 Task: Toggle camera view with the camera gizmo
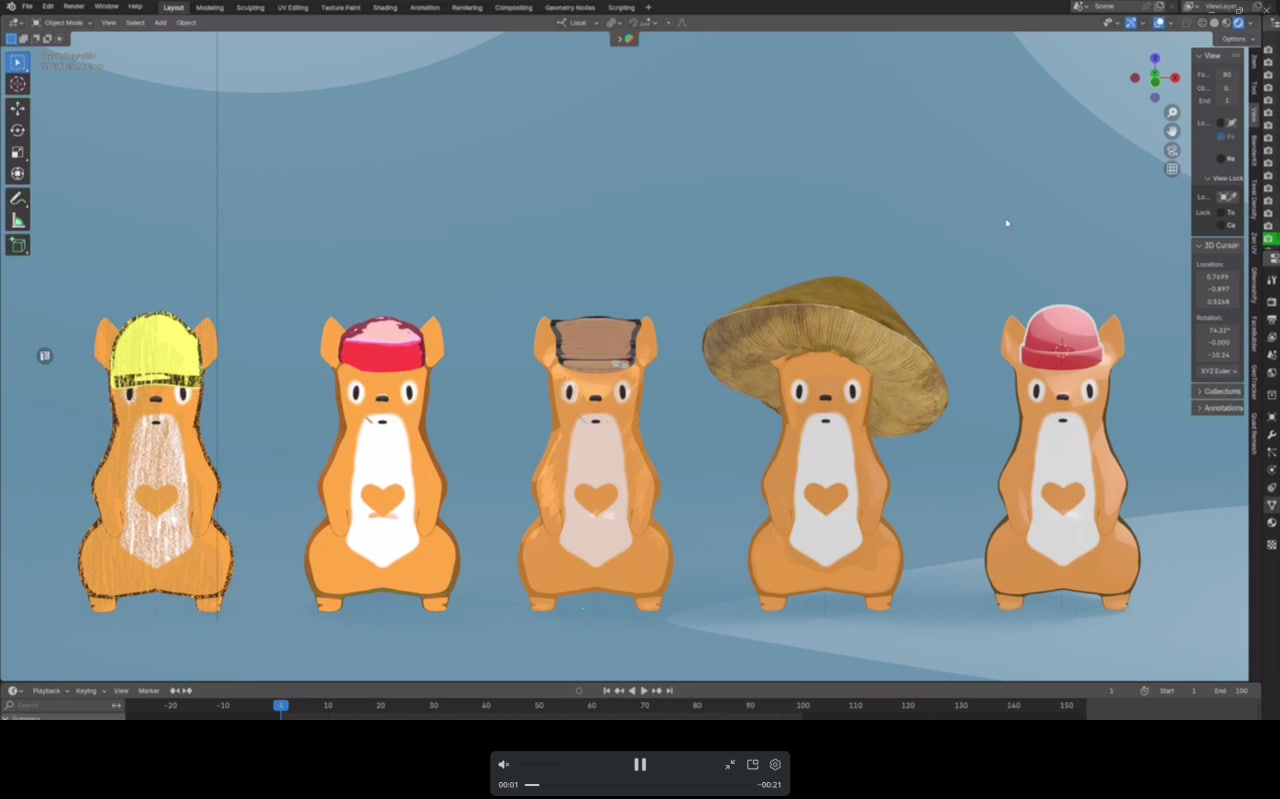tap(1172, 150)
